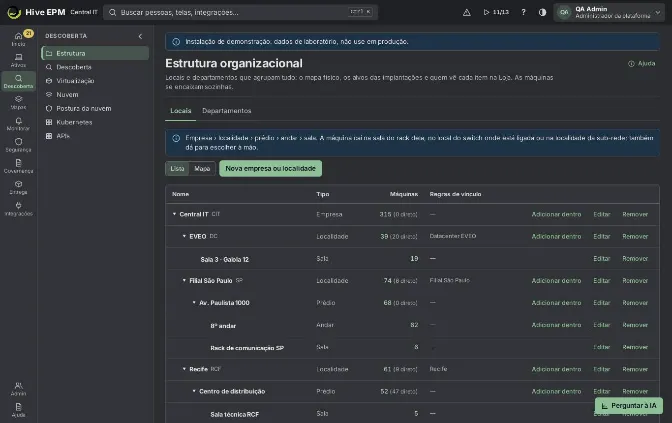Open the Início home icon in sidebar
The image size is (672, 423).
[18, 39]
